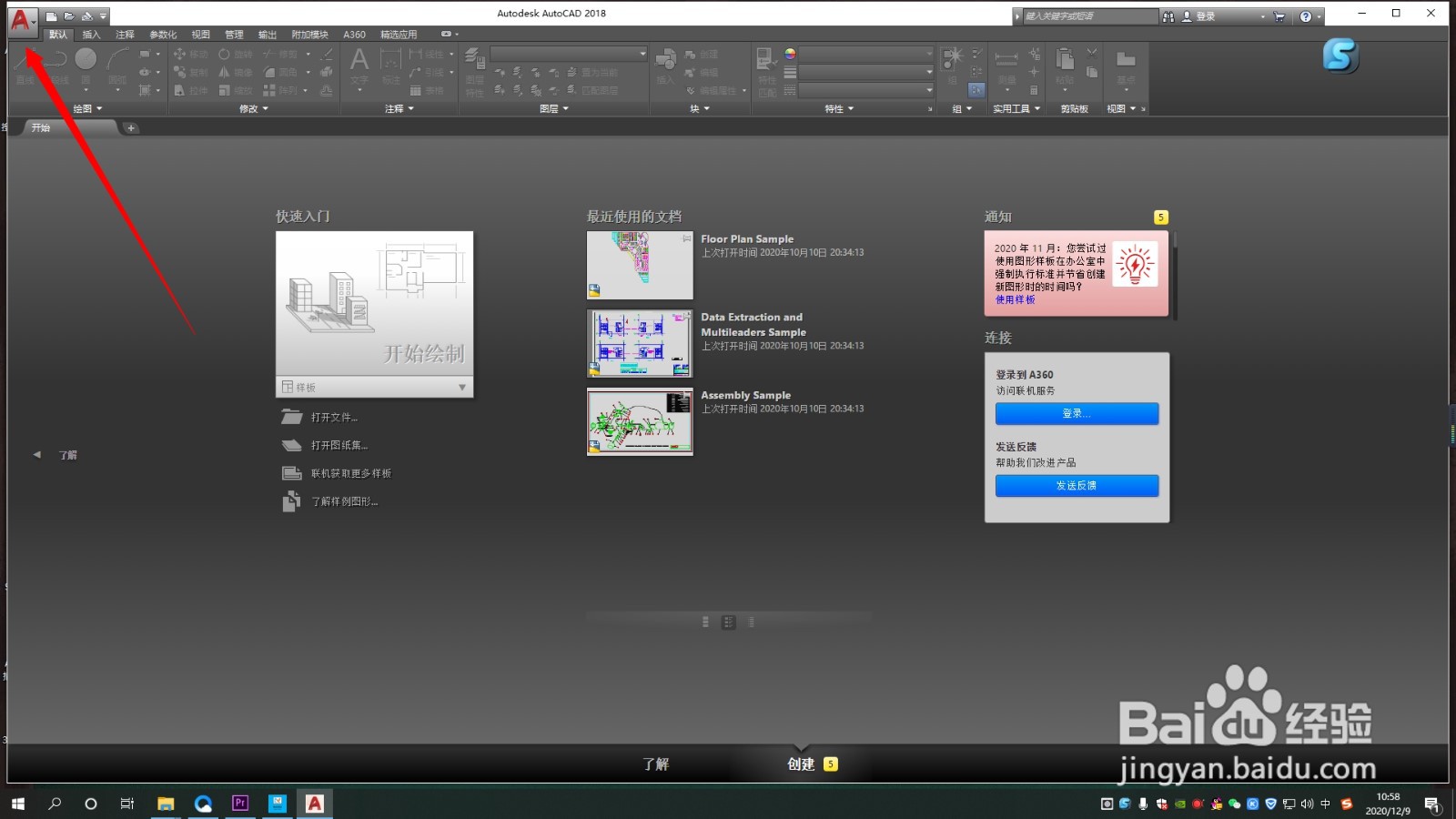Select the Stretch (拉伸) tool
This screenshot has width=1456, height=819.
[x=191, y=91]
